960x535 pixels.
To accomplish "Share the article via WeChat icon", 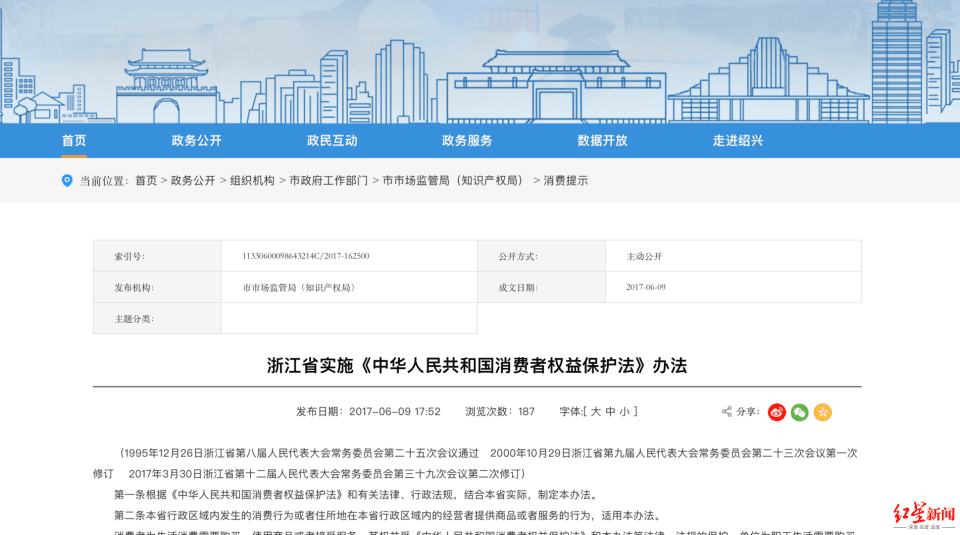I will point(799,412).
